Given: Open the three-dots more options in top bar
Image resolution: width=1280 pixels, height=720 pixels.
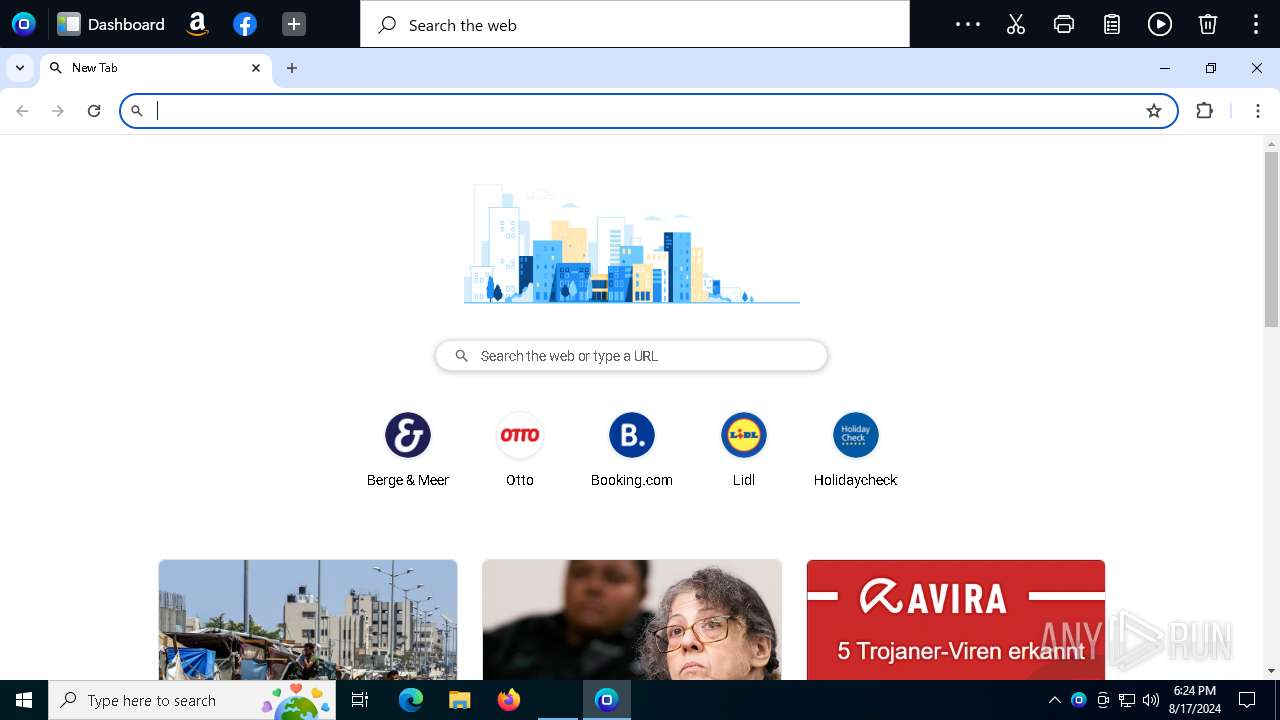Looking at the screenshot, I should (x=967, y=24).
